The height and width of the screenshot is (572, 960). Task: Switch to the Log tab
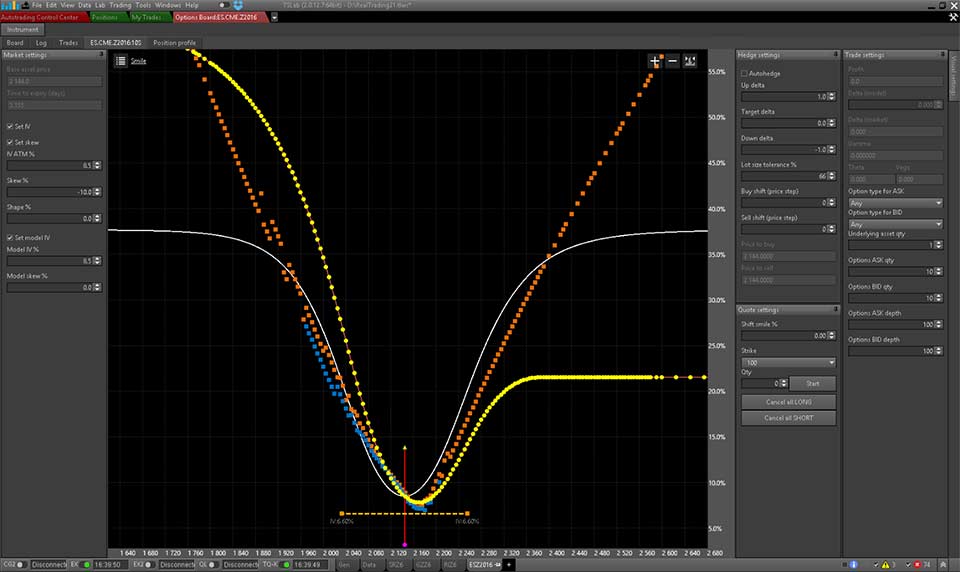coord(41,43)
